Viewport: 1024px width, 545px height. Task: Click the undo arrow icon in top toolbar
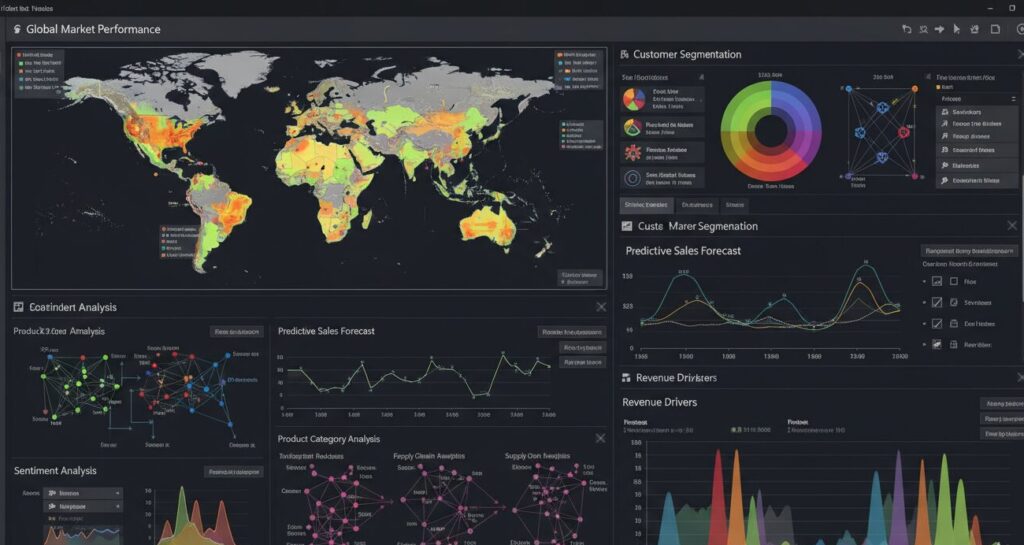click(907, 30)
